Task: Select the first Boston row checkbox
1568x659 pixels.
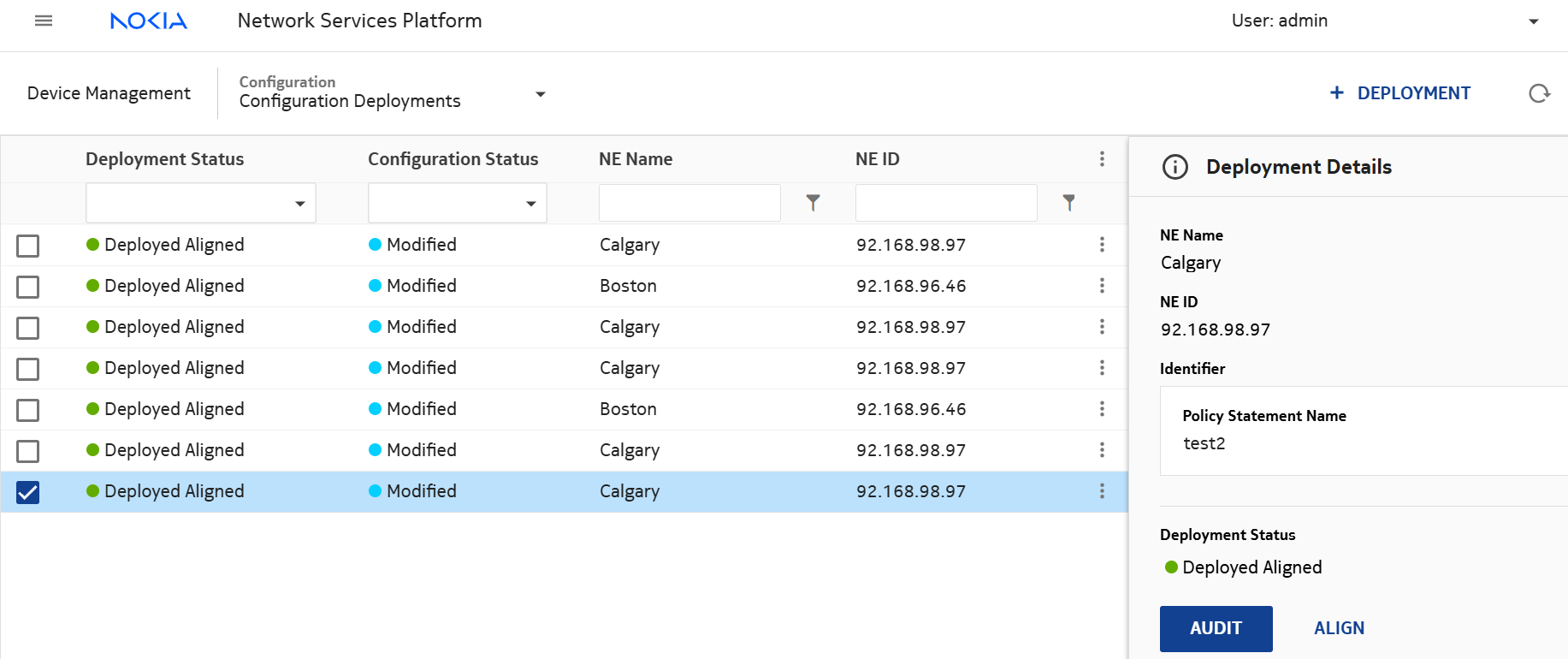Action: pyautogui.click(x=28, y=287)
